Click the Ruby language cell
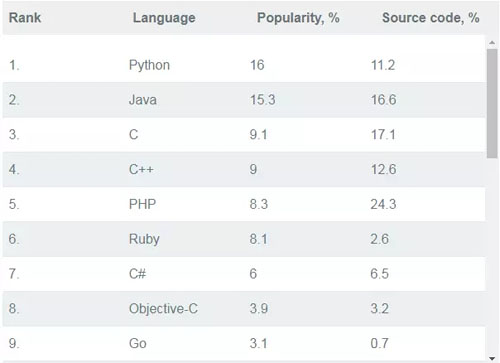 pyautogui.click(x=144, y=239)
